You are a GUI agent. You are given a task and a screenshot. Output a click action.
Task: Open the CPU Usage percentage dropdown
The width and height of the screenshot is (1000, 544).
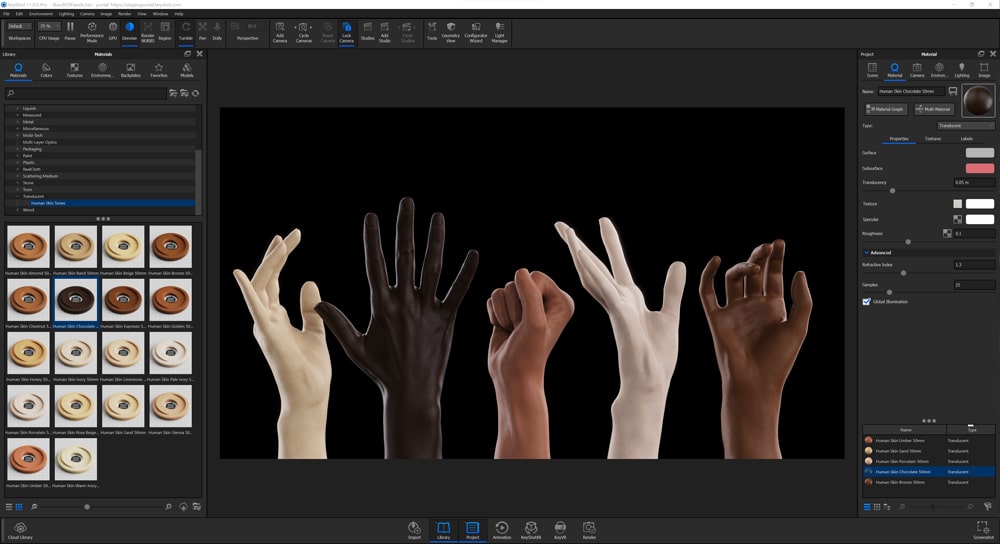49,27
